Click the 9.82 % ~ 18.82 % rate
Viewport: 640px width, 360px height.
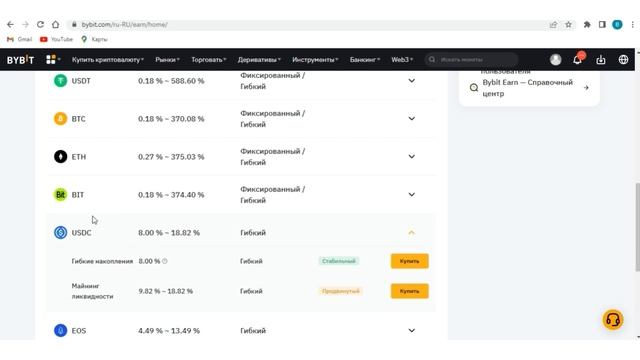point(165,291)
